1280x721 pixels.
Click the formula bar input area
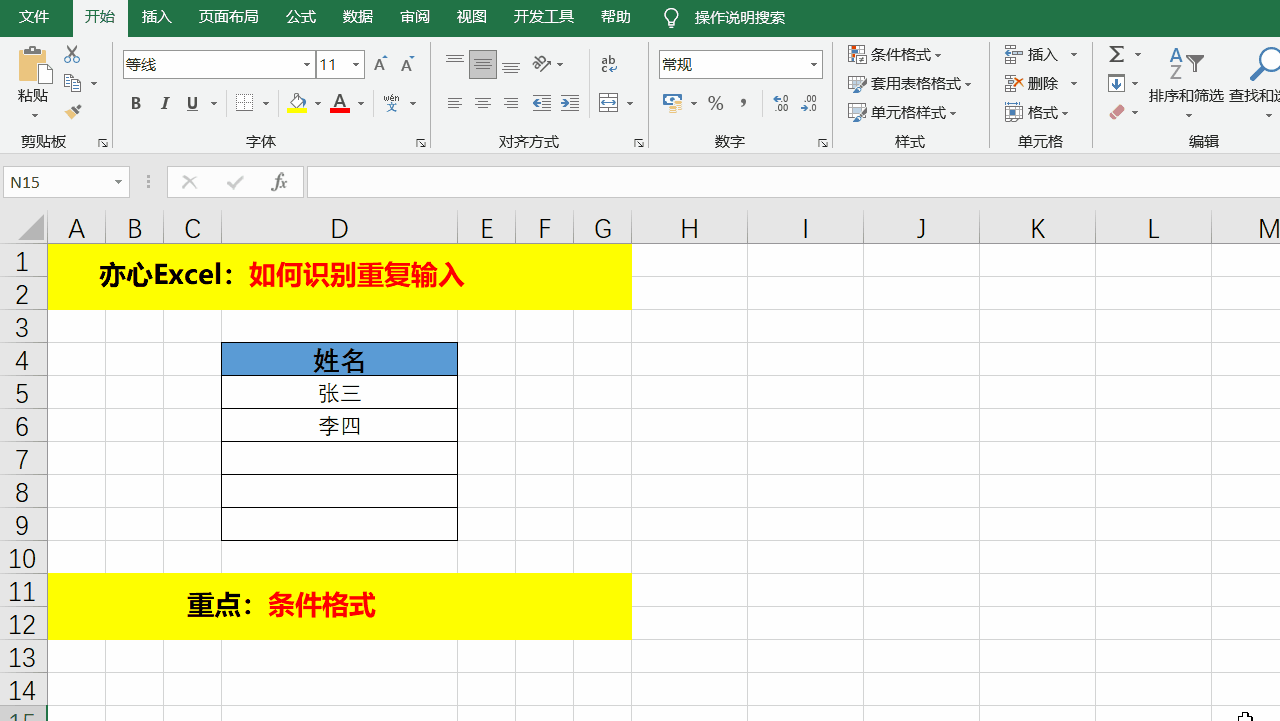(x=793, y=182)
